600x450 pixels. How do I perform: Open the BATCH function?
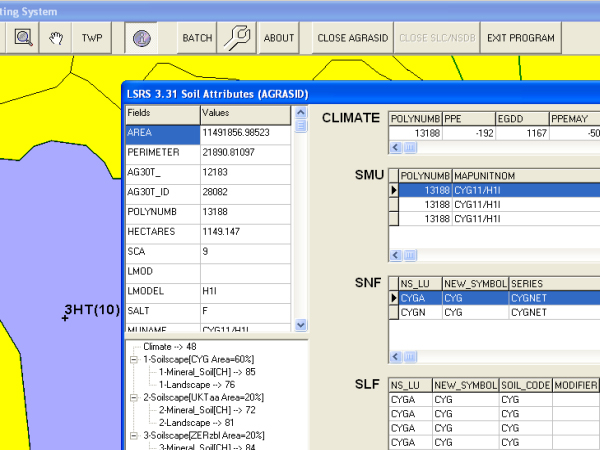tap(197, 38)
